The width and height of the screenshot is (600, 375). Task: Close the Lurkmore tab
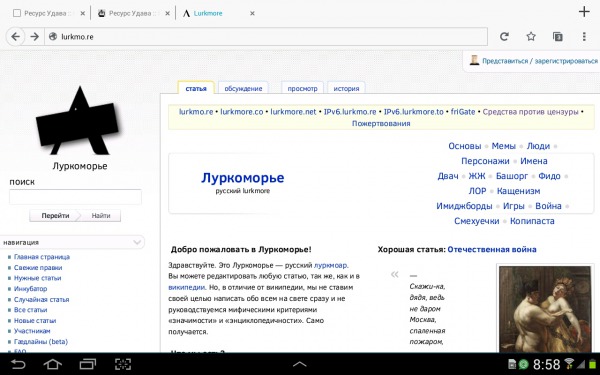[252, 13]
